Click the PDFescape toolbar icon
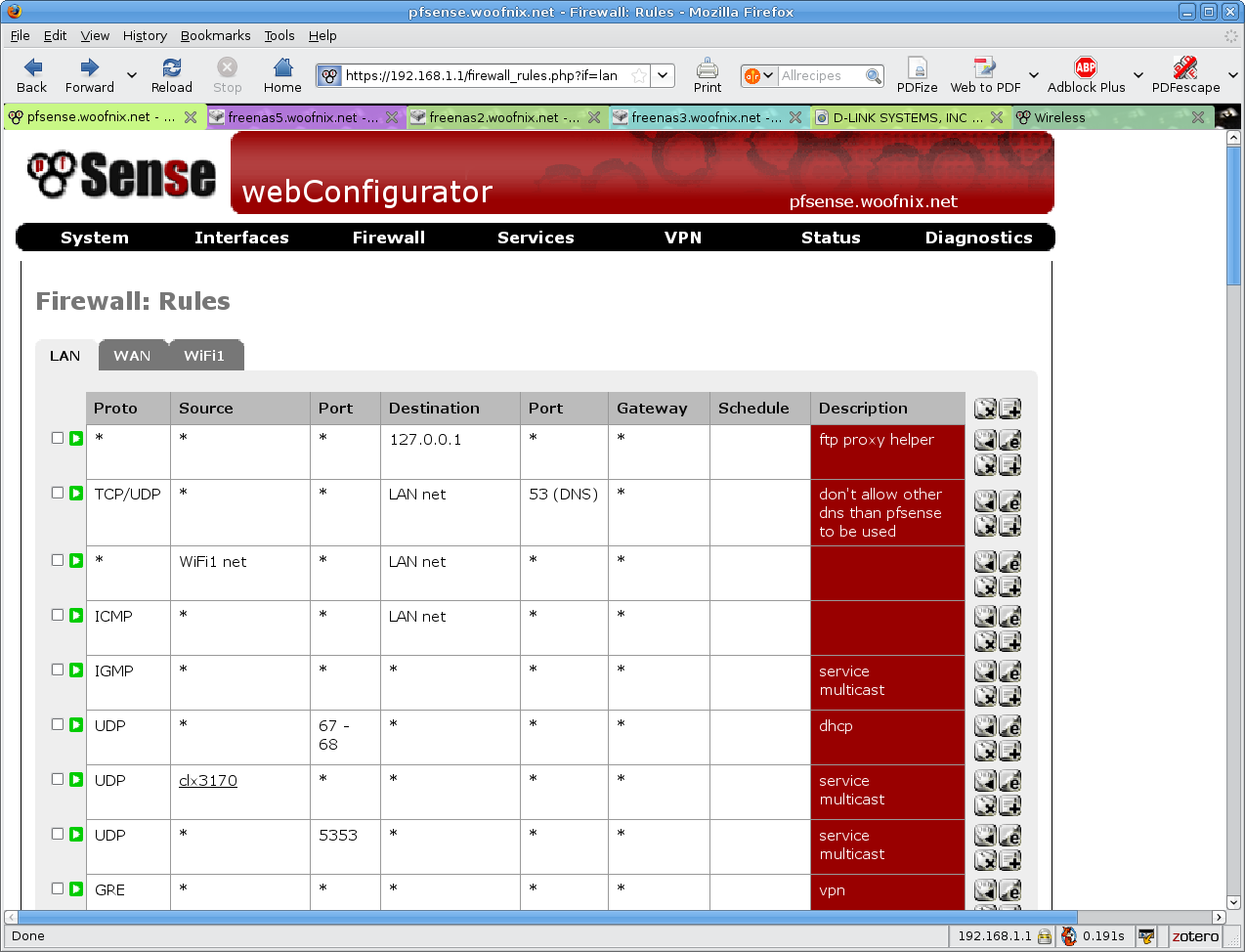This screenshot has height=952, width=1245. (x=1185, y=75)
